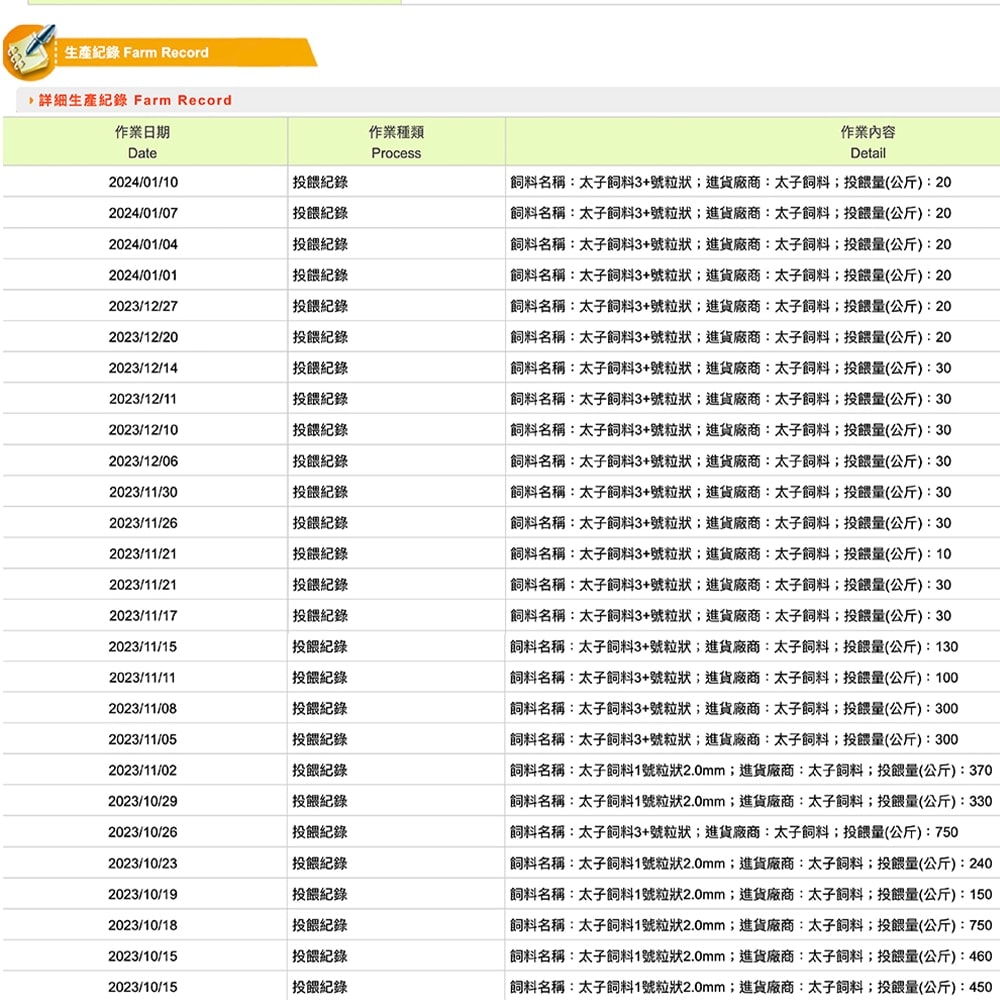Click the 作業種類 Process column header
The height and width of the screenshot is (1000, 1000).
click(x=396, y=142)
